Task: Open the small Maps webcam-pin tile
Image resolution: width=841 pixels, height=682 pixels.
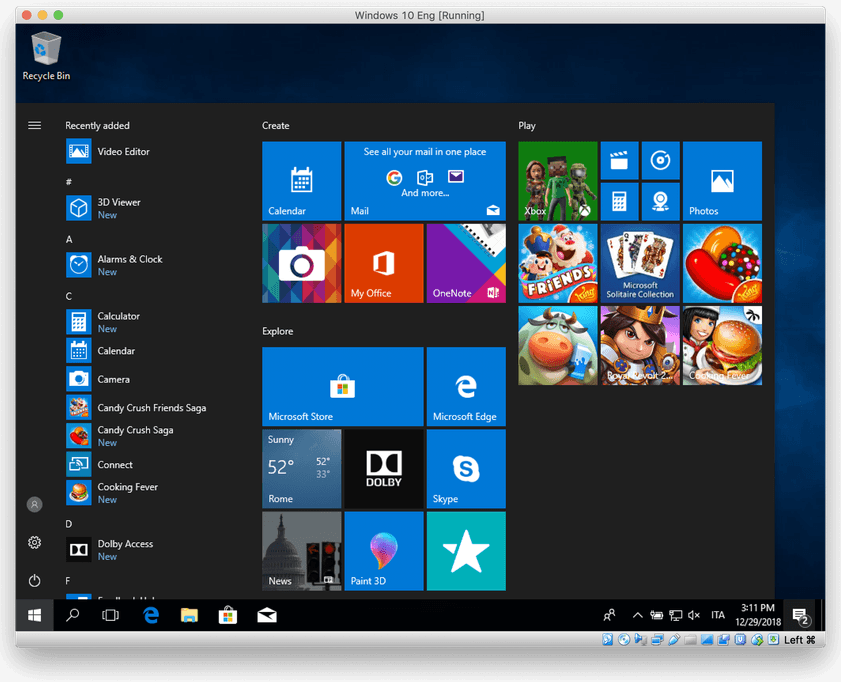Action: tap(661, 202)
